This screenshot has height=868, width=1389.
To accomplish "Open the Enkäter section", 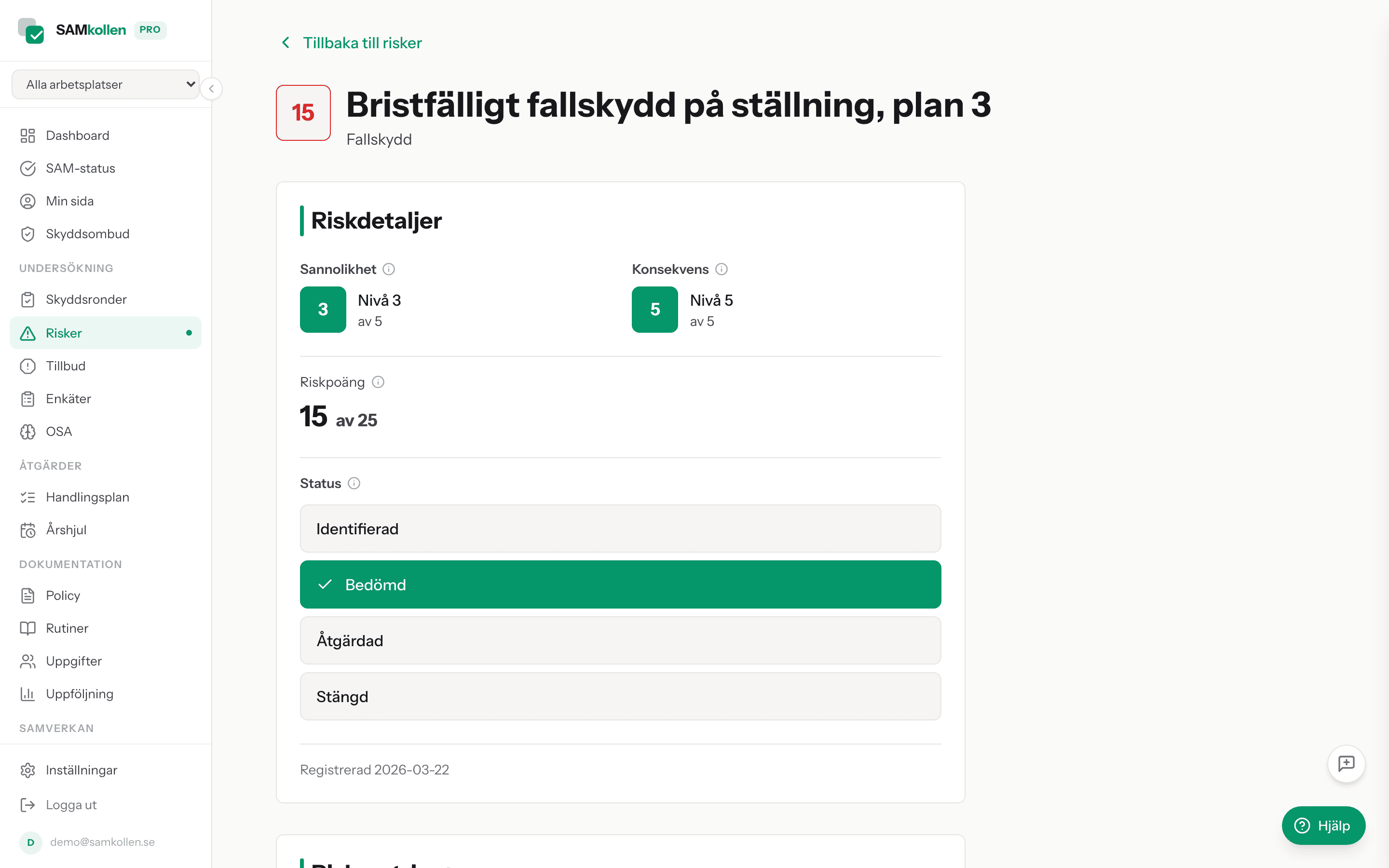I will [x=68, y=398].
